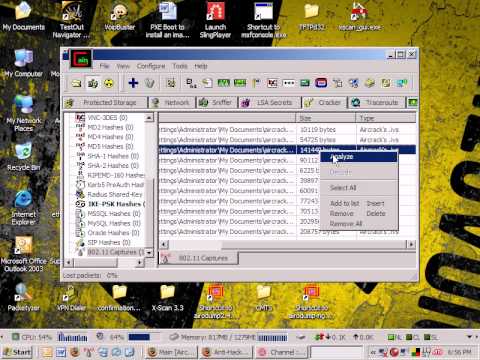Open the TFTPD32 desktop folder

tap(312, 17)
